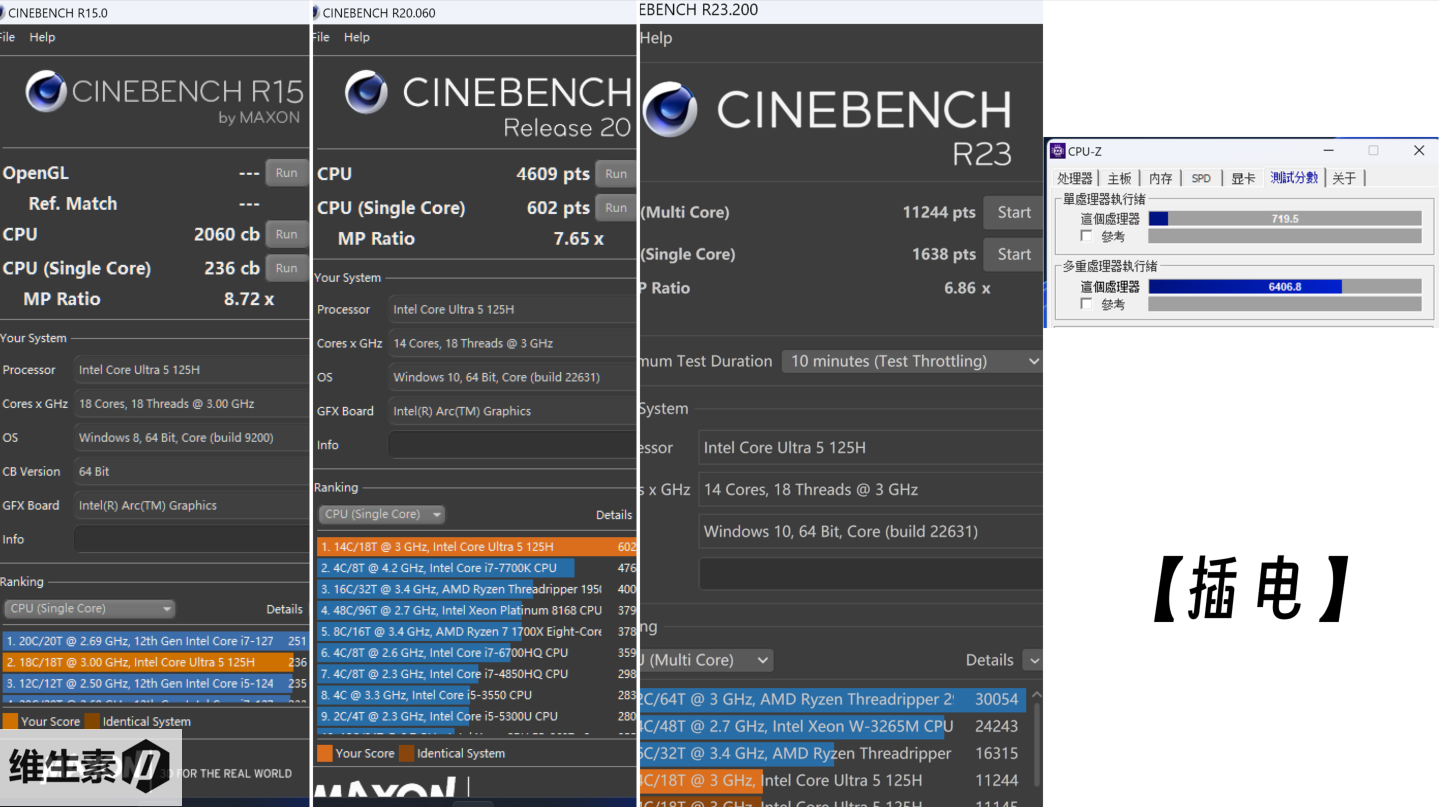Open the R23 ranking (Multi Core) dropdown
Image resolution: width=1439 pixels, height=807 pixels.
(x=706, y=660)
